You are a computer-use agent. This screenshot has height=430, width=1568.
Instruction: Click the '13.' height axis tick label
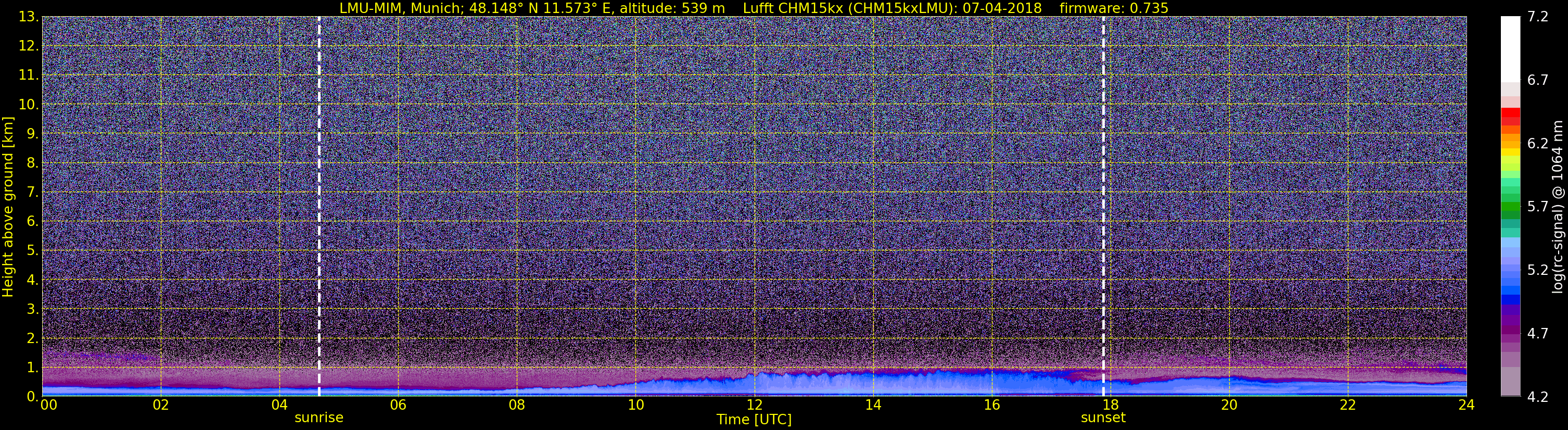click(29, 17)
